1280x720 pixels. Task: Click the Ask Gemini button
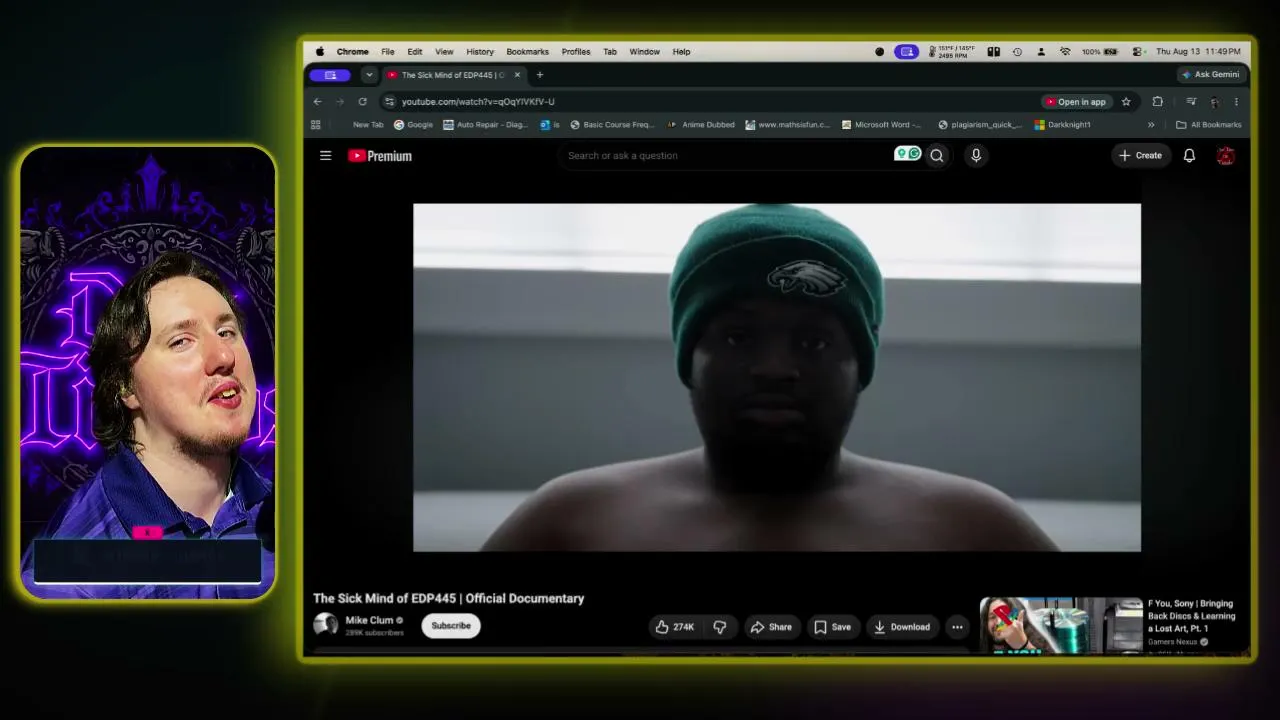click(1210, 75)
